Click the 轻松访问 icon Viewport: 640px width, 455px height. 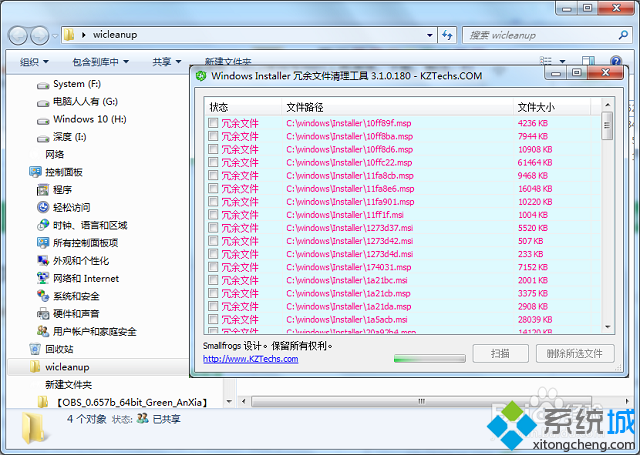[43, 207]
